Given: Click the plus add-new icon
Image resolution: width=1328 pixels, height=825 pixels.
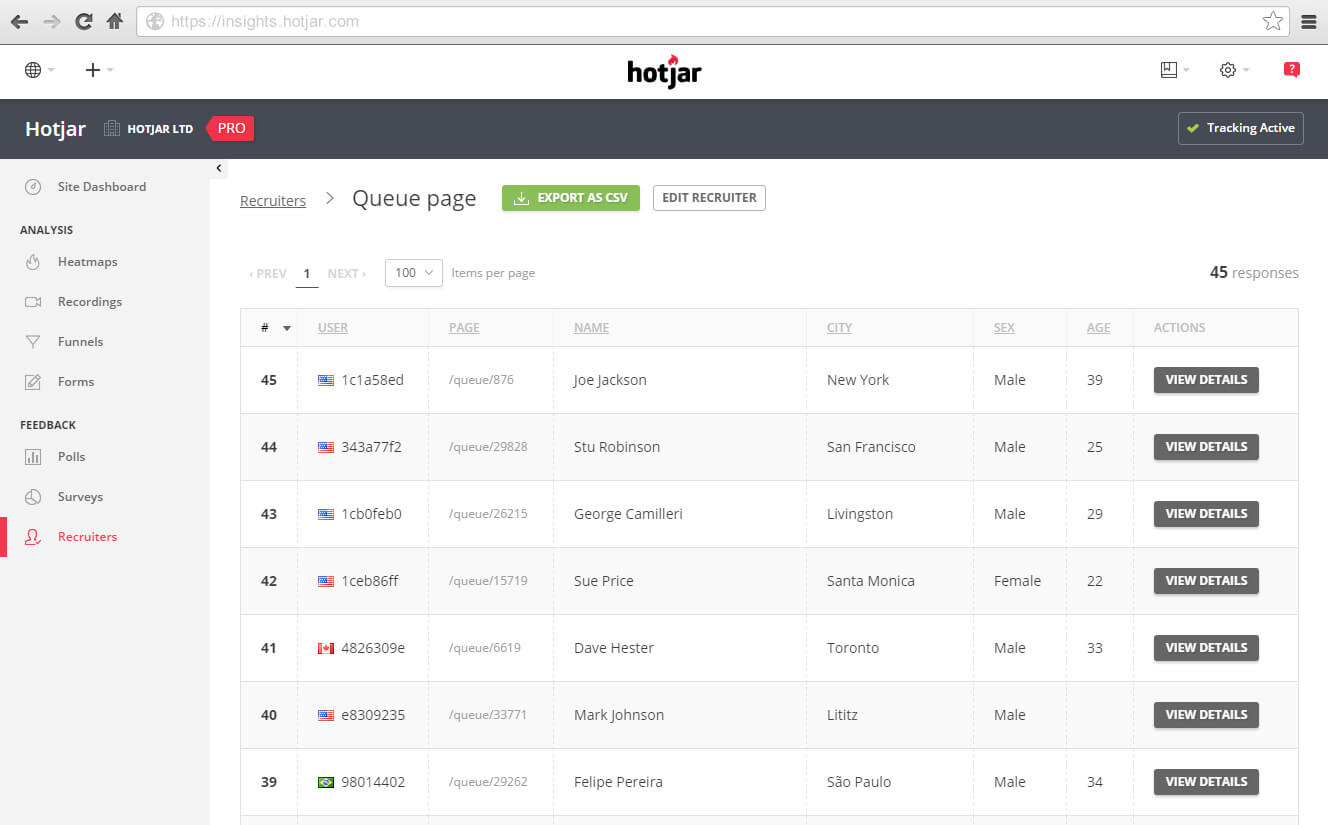Looking at the screenshot, I should pyautogui.click(x=93, y=70).
